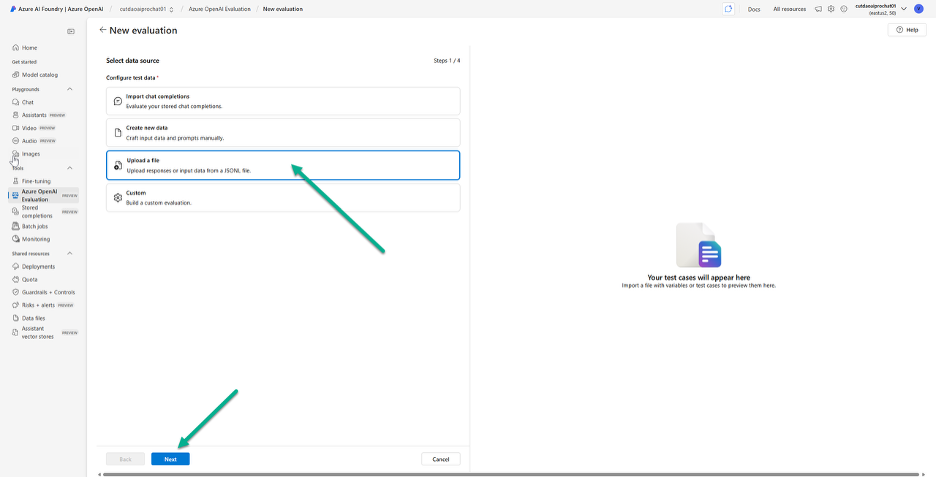Open the Model catalog icon in sidebar

[x=16, y=75]
